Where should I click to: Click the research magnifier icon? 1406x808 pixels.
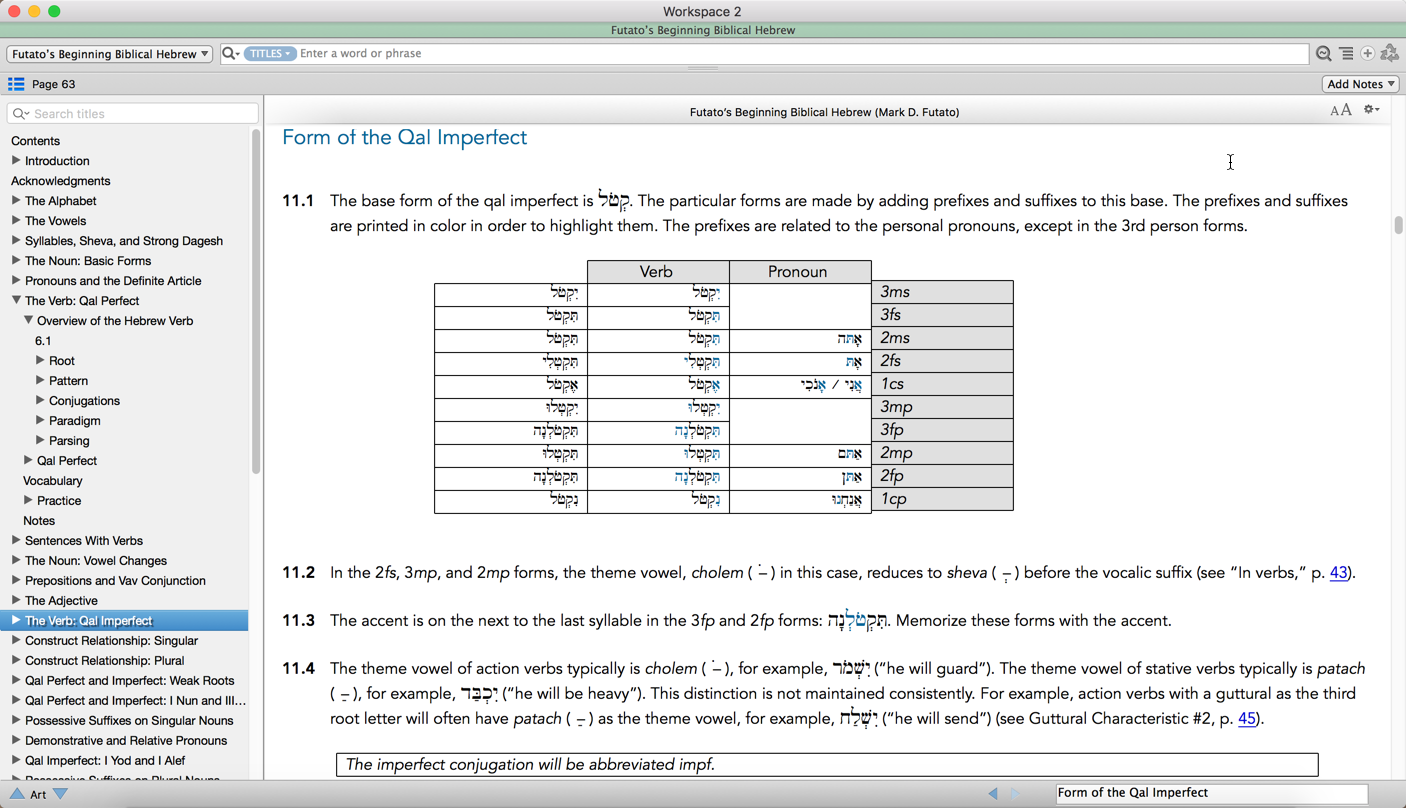click(1323, 54)
